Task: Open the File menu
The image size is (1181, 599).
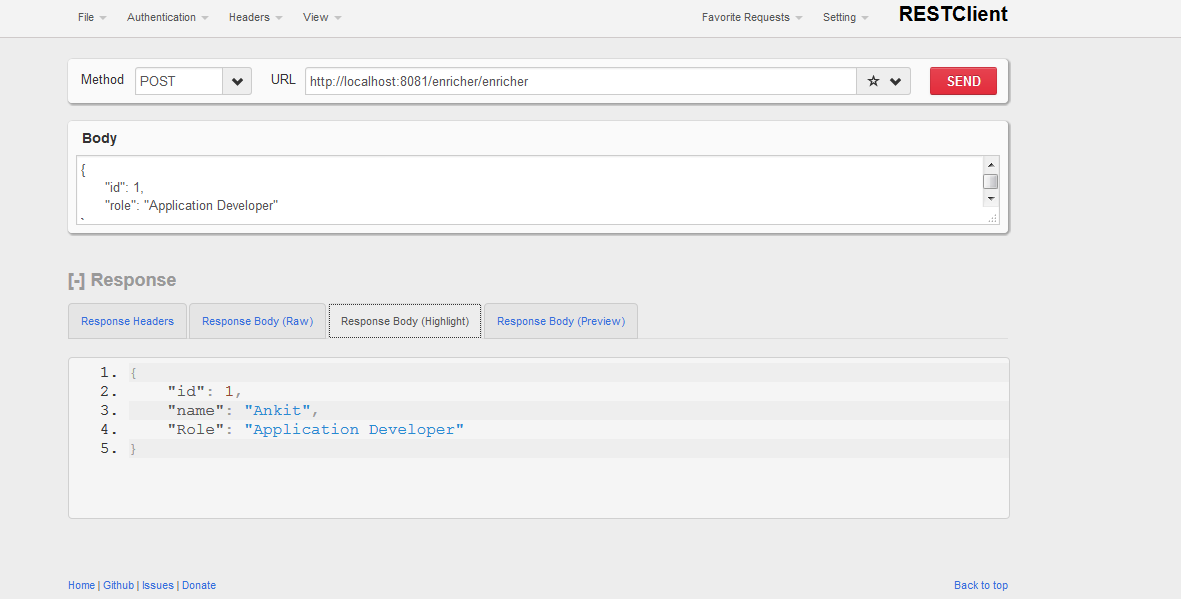Action: [92, 17]
